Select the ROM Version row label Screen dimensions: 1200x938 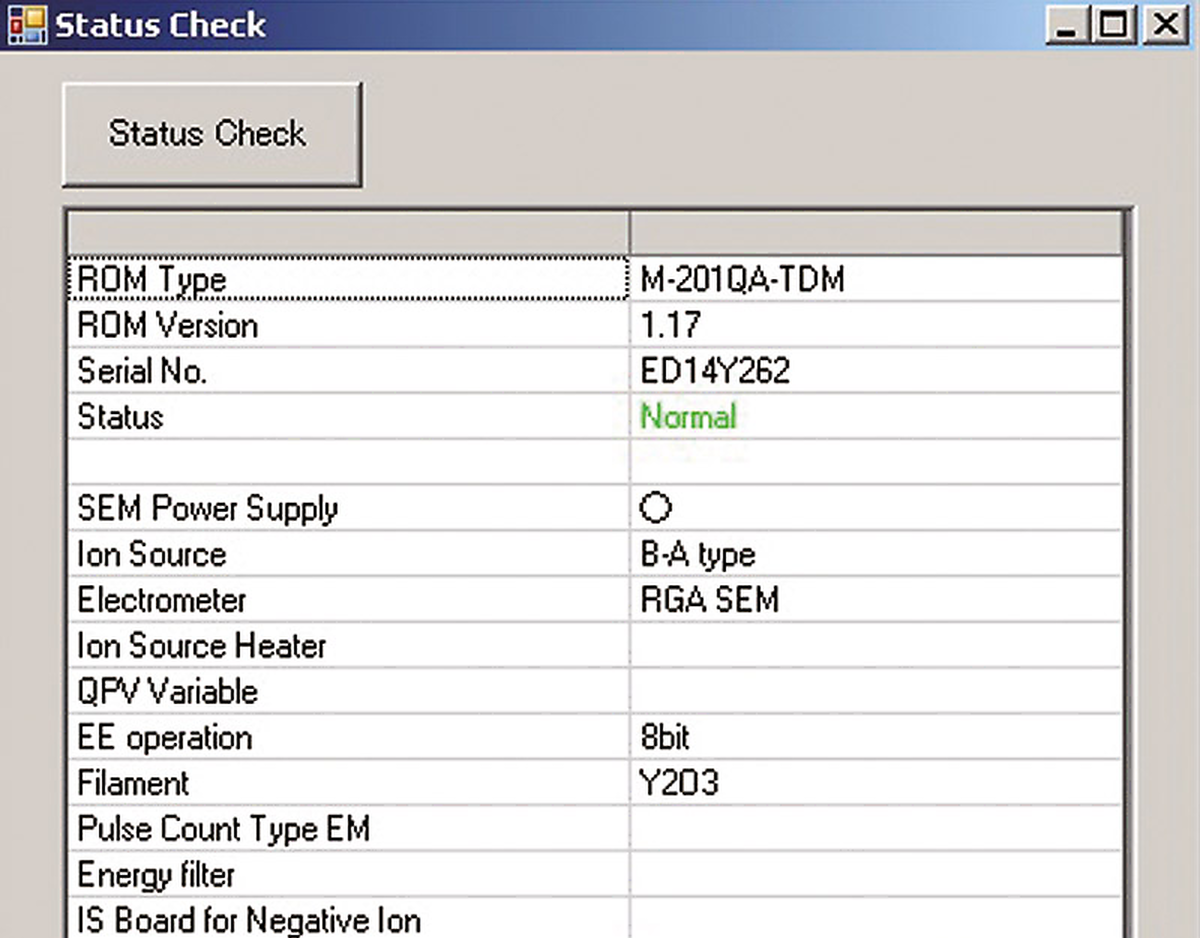(167, 326)
